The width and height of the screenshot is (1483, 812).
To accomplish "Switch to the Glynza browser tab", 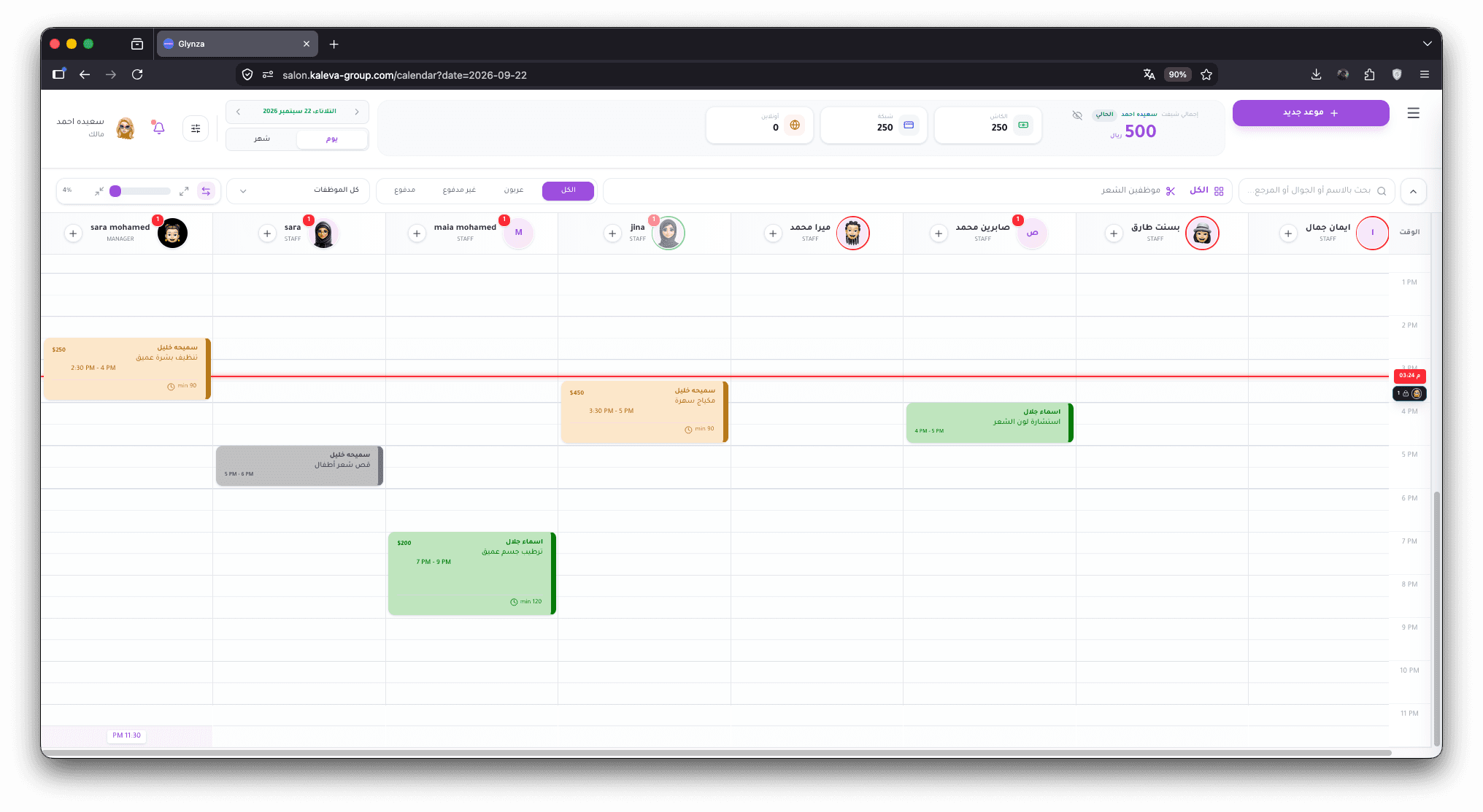I will click(x=237, y=44).
